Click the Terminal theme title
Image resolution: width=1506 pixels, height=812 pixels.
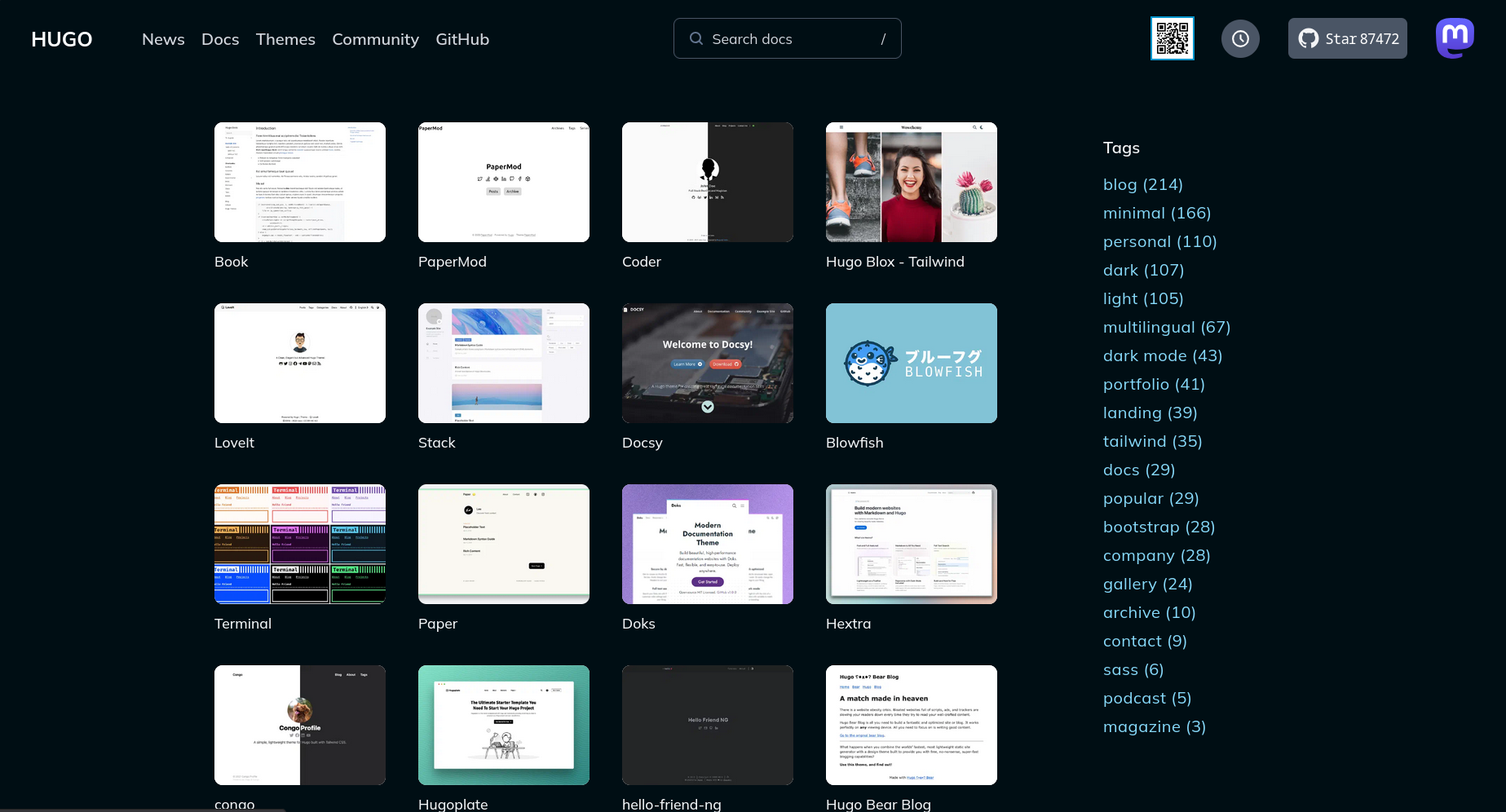pyautogui.click(x=243, y=624)
